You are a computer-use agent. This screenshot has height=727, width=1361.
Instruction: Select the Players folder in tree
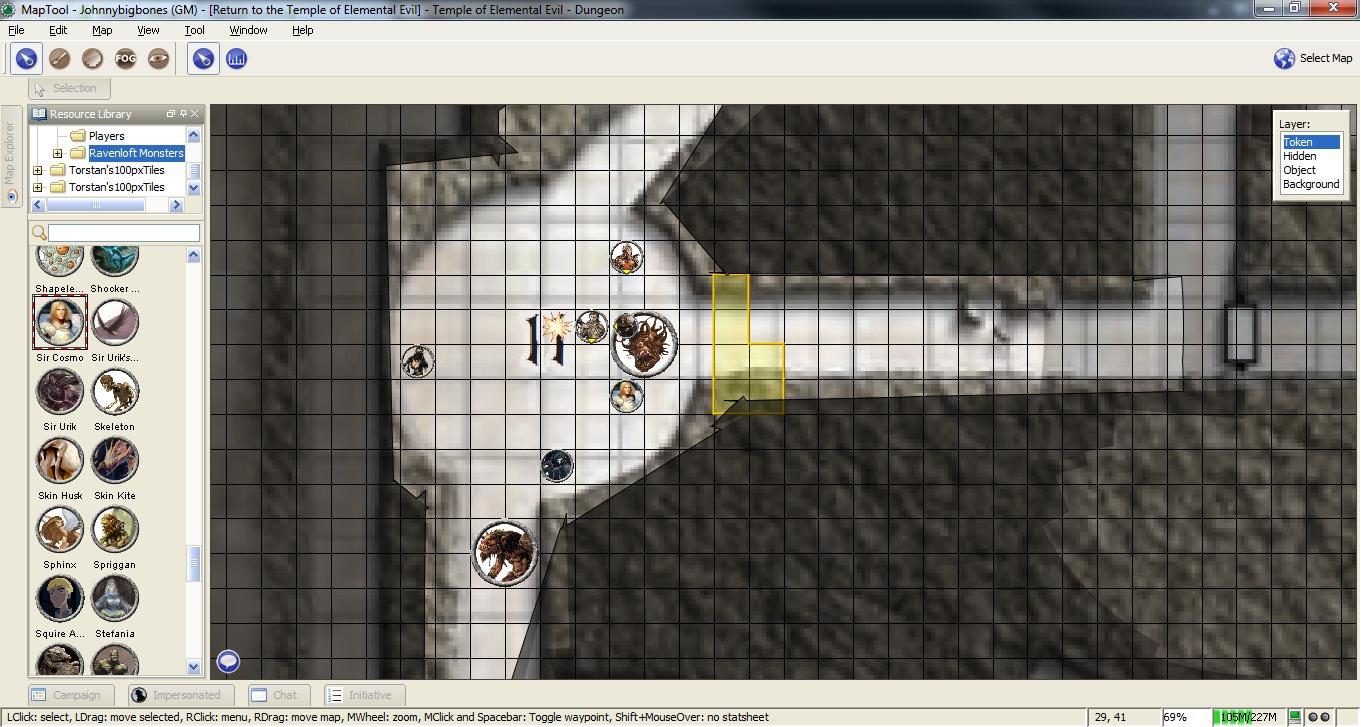tap(98, 136)
